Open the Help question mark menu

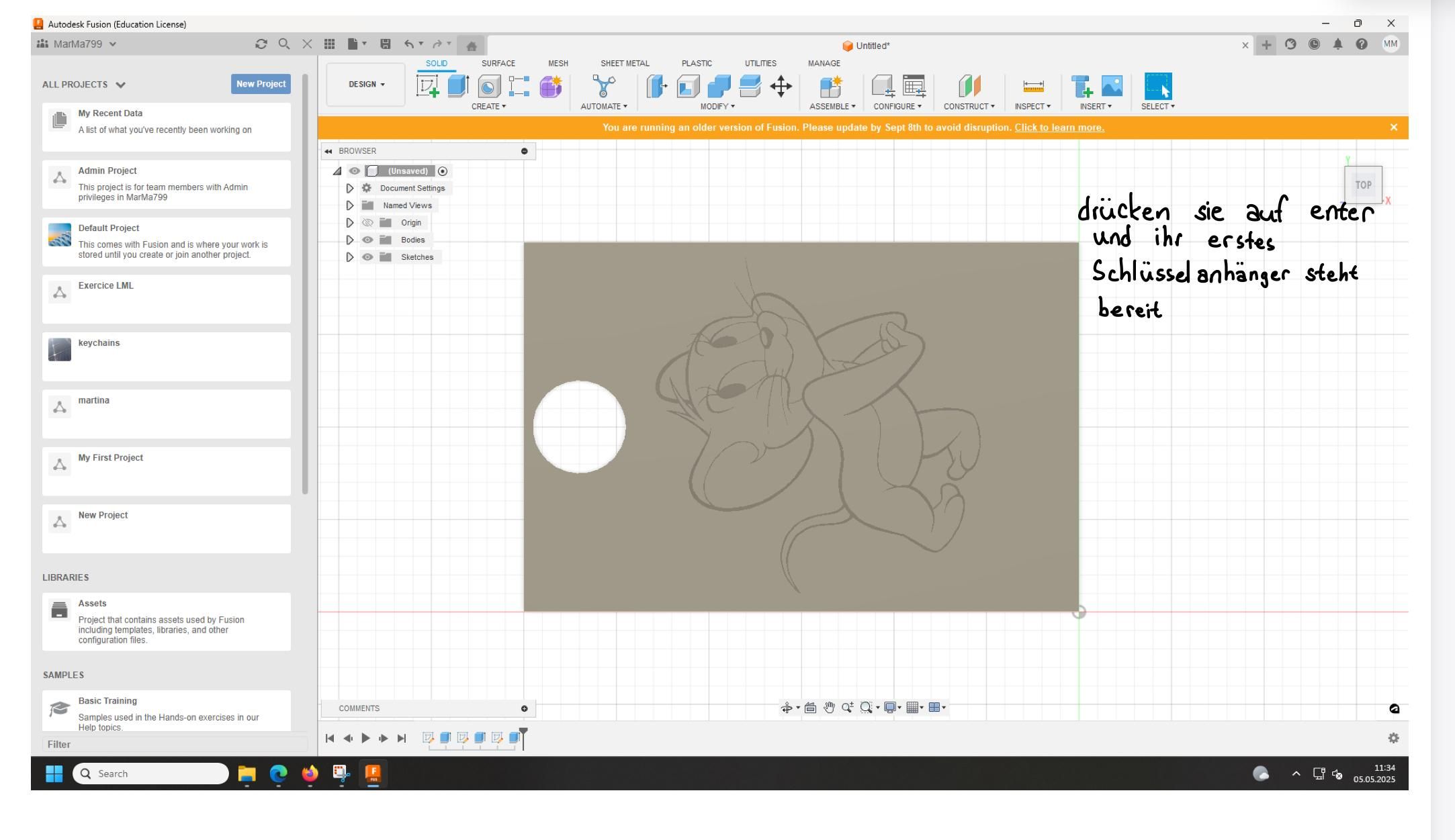1362,44
